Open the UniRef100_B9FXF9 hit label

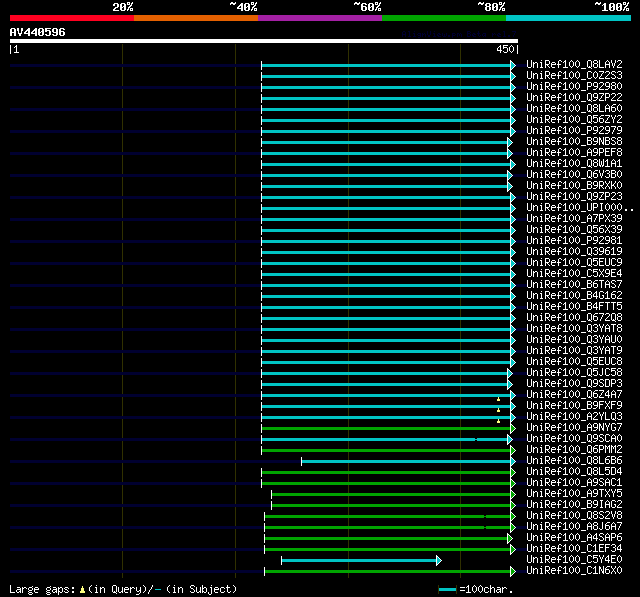[x=574, y=406]
